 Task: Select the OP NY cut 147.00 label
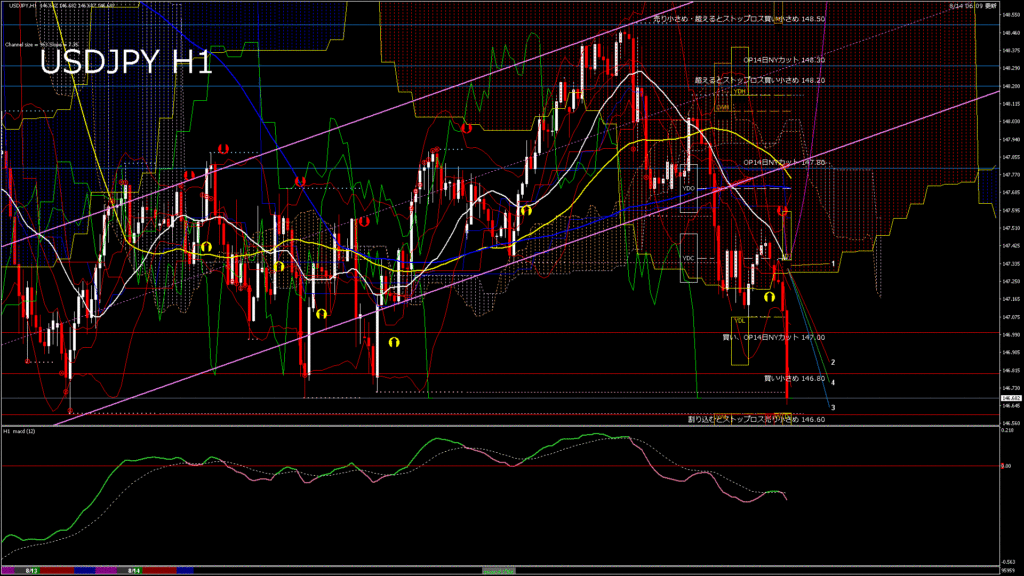[x=773, y=338]
